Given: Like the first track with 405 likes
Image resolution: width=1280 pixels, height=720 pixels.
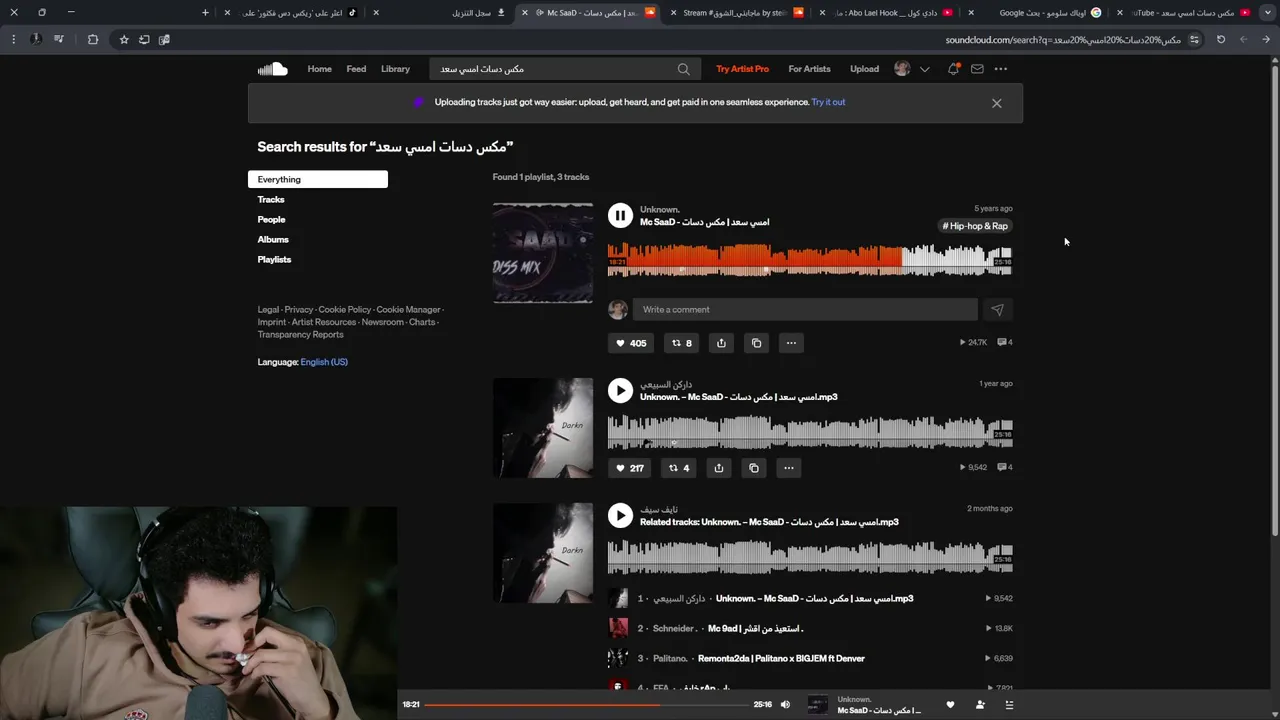Looking at the screenshot, I should [630, 343].
